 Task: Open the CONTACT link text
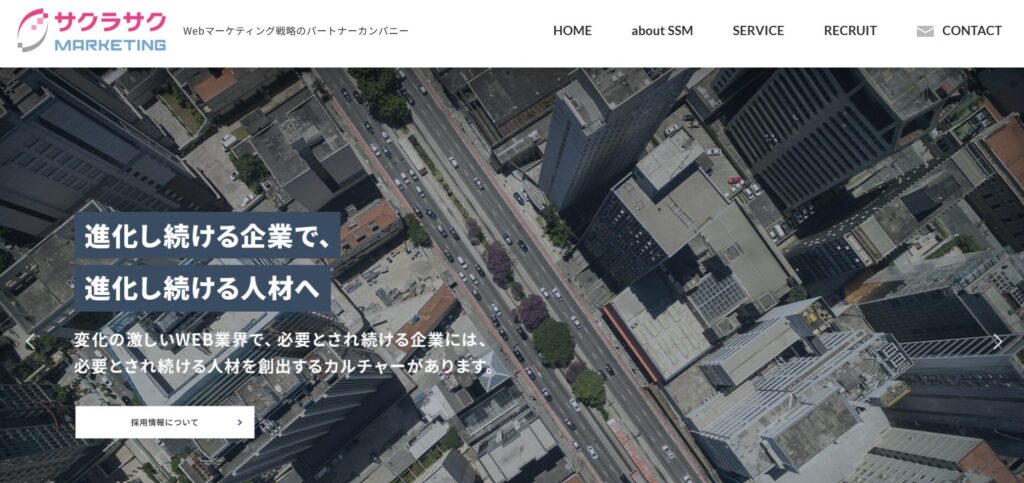(971, 31)
